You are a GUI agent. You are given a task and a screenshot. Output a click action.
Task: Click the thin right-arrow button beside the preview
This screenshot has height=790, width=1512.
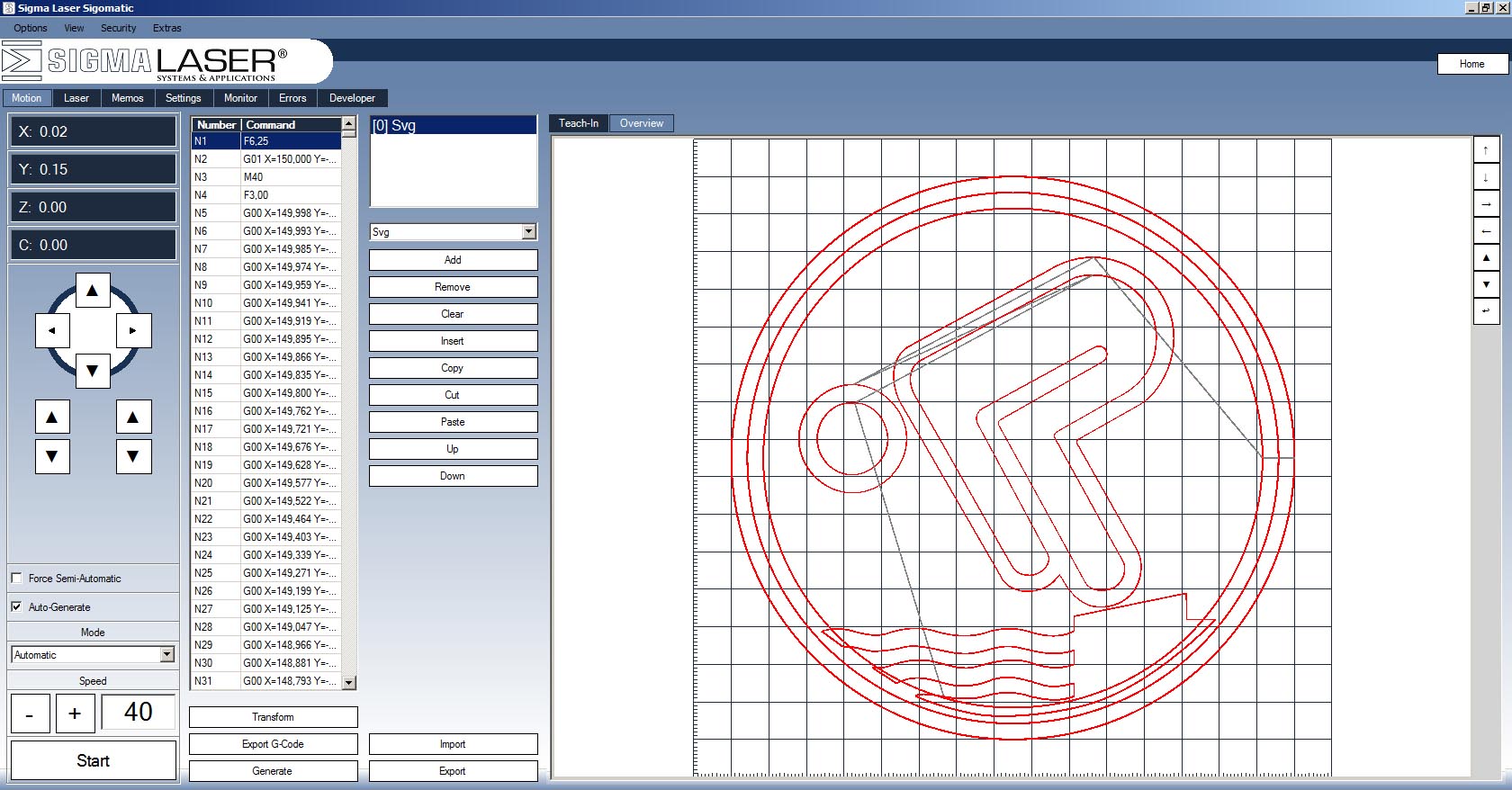pos(1485,204)
